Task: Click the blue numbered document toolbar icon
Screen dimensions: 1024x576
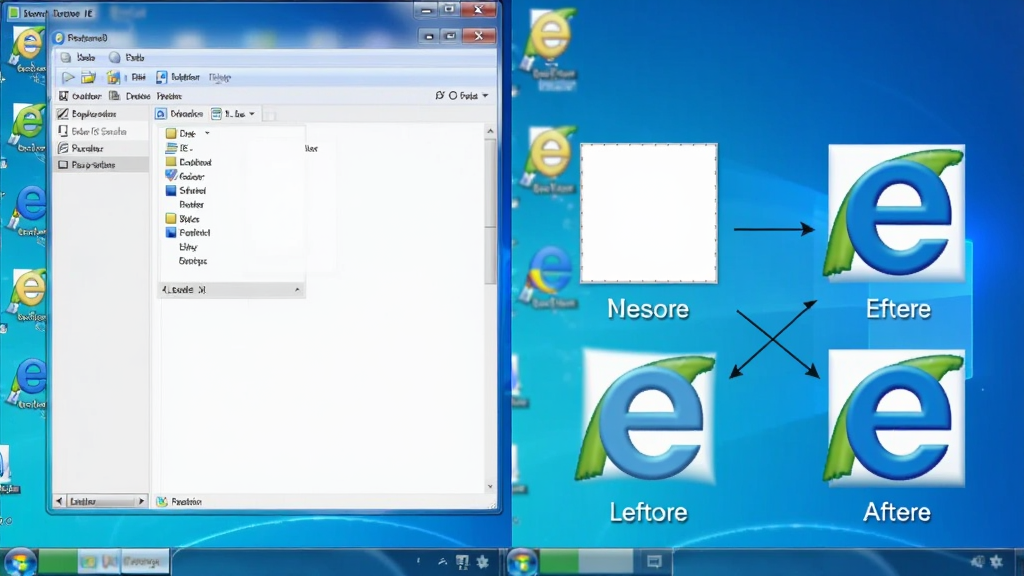Action: point(161,77)
